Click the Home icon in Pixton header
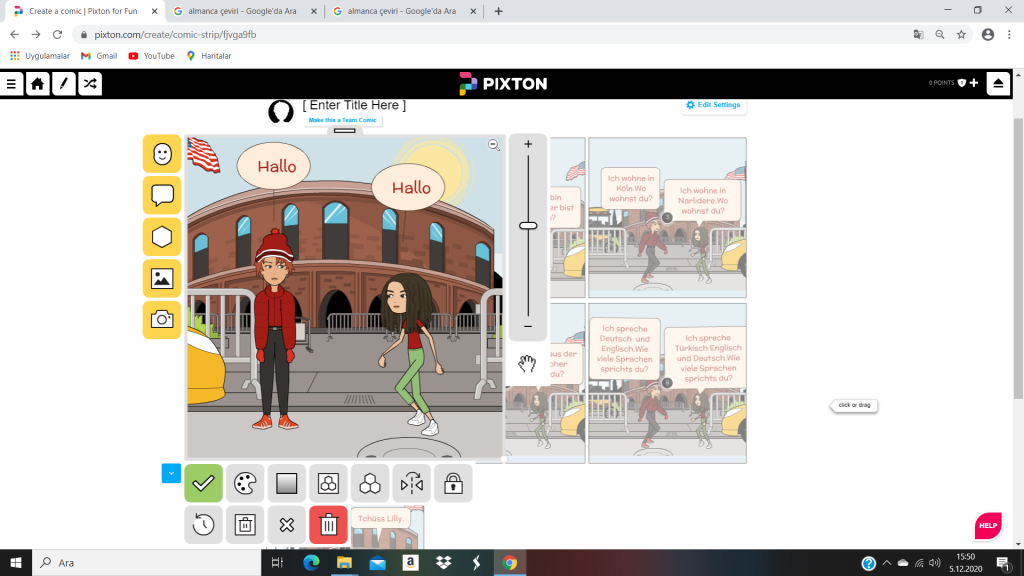This screenshot has width=1024, height=576. [37, 84]
